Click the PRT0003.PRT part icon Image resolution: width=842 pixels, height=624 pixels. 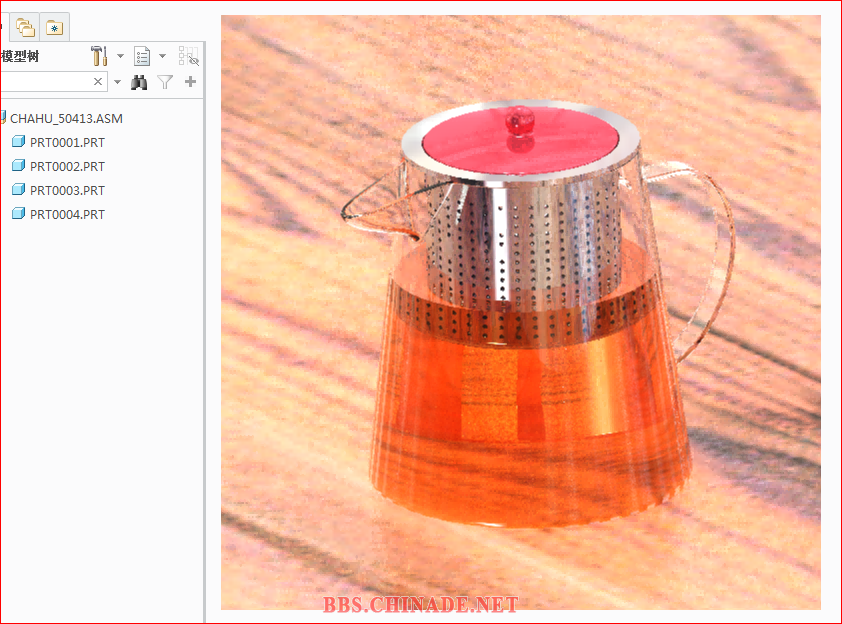(18, 189)
